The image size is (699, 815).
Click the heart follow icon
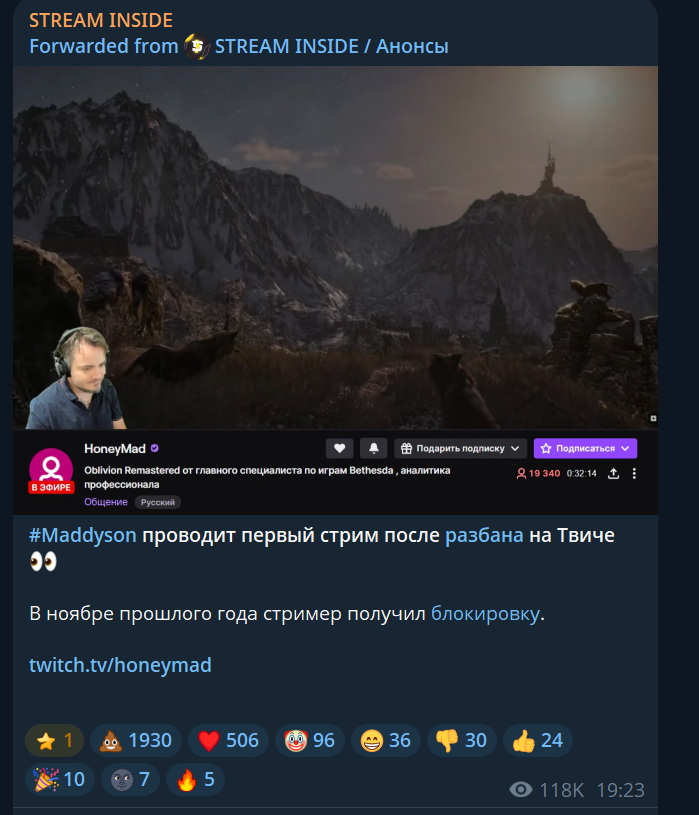click(x=339, y=449)
